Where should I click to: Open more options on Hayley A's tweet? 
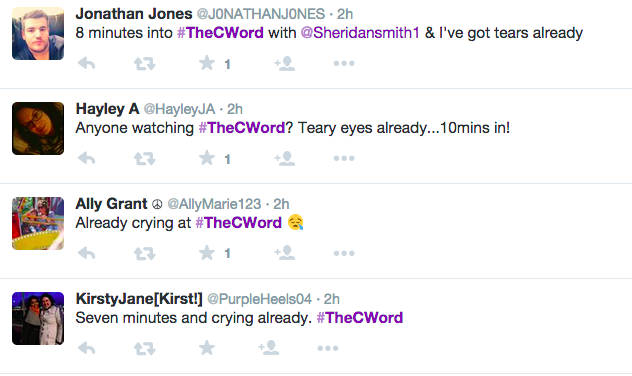(x=344, y=158)
